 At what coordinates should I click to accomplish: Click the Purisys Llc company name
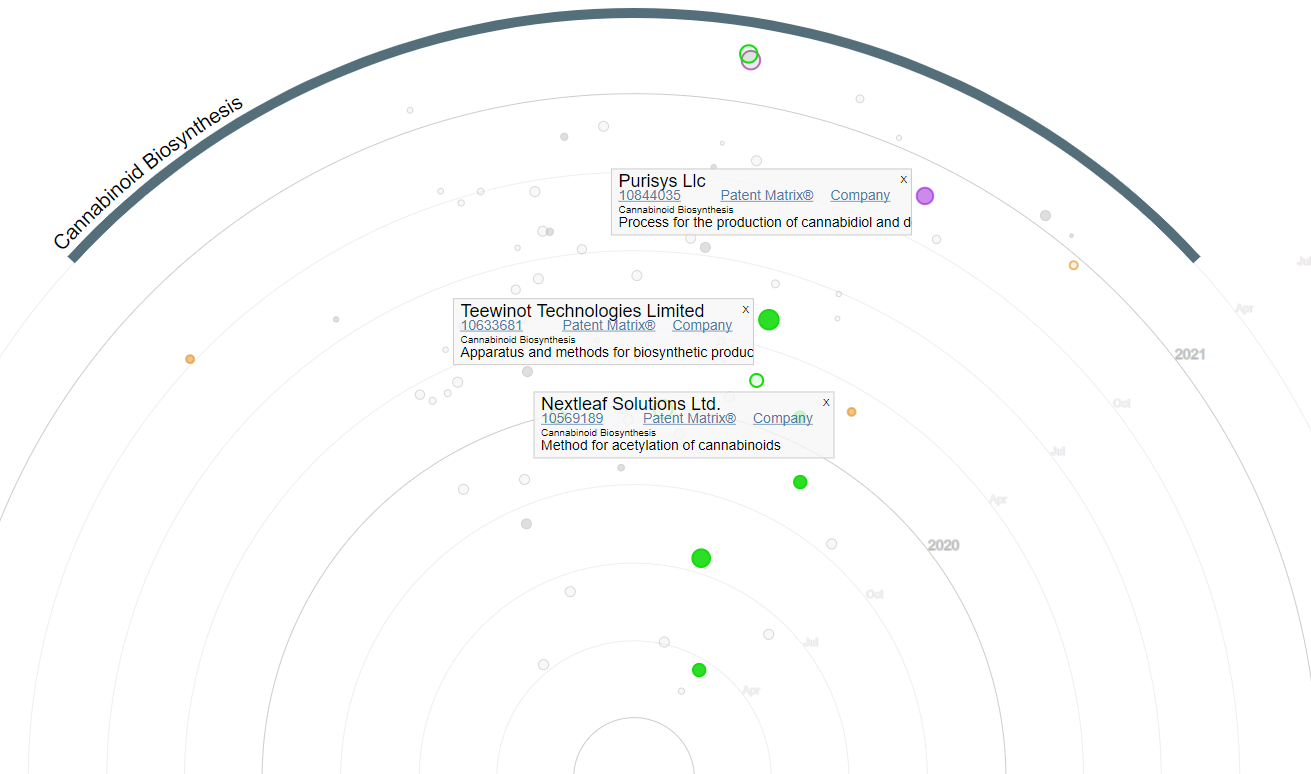662,181
